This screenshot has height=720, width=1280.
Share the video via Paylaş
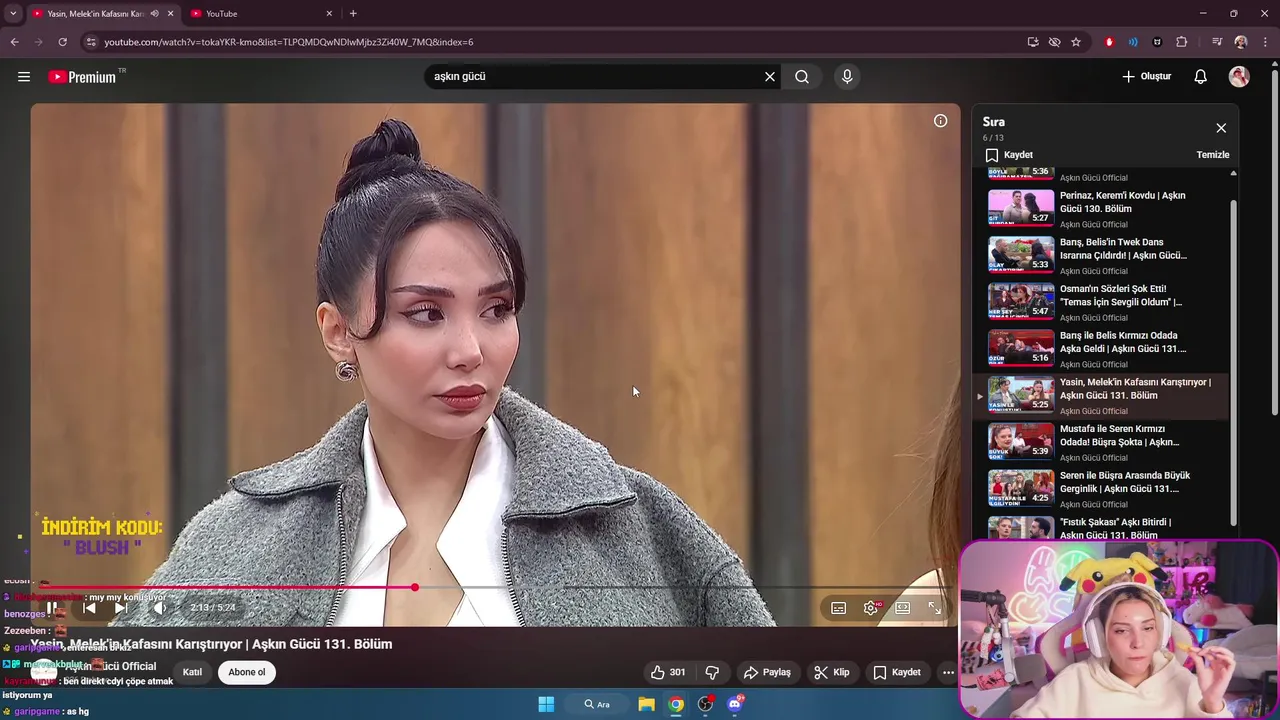click(767, 672)
